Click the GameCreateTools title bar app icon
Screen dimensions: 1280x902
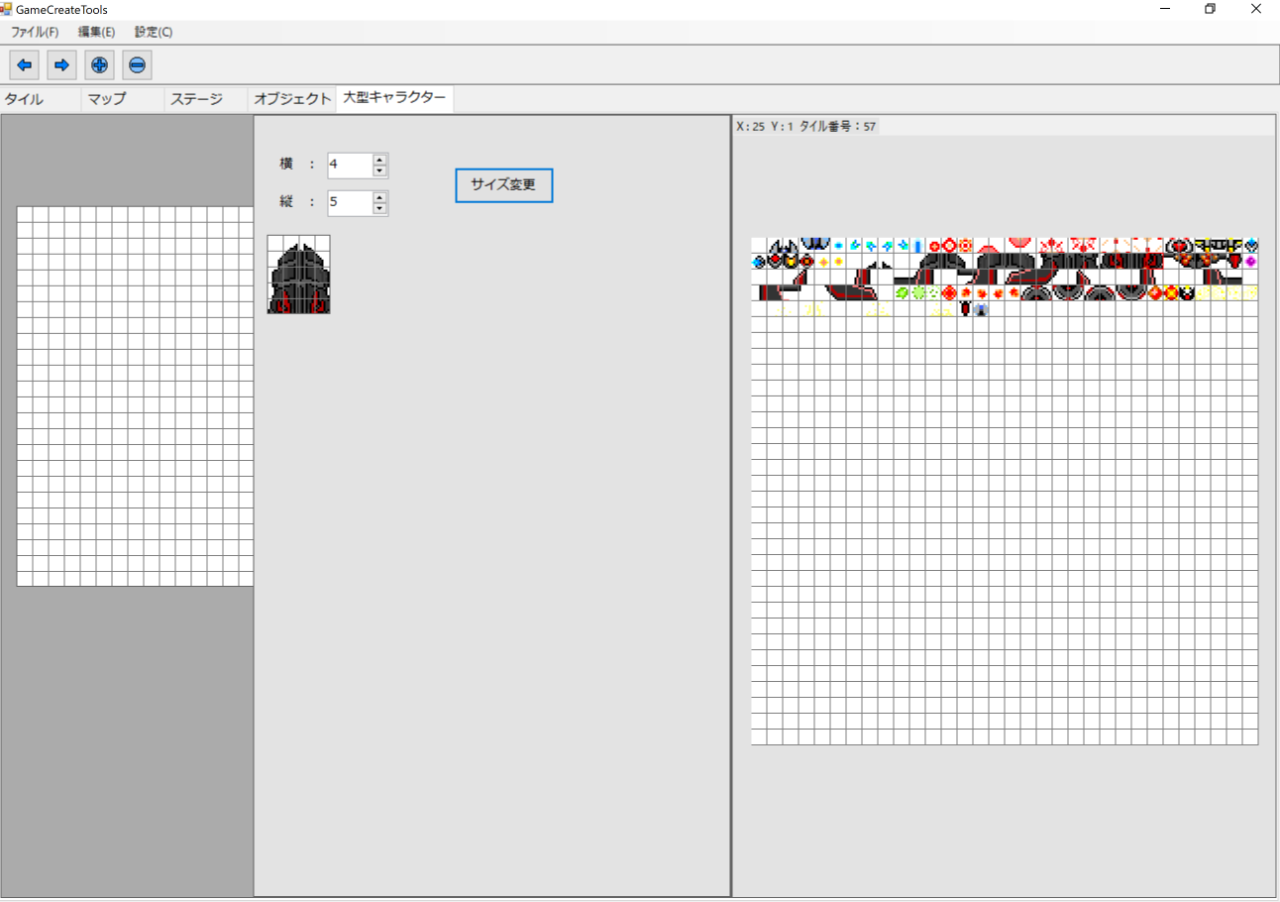7,9
